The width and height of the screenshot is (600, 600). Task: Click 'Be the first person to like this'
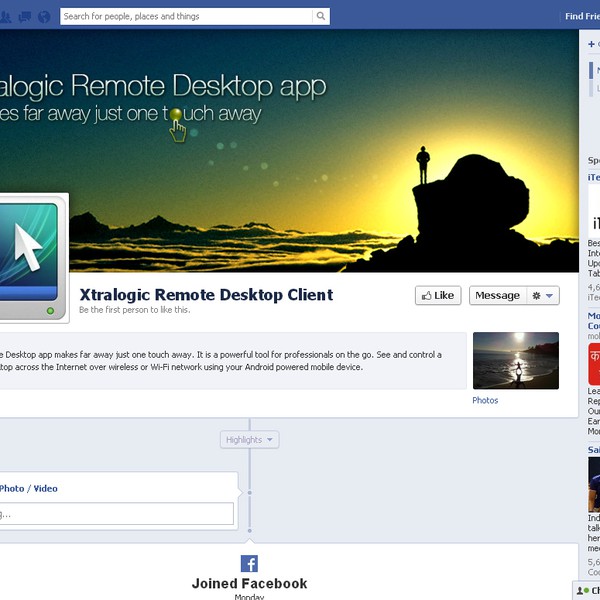pyautogui.click(x=134, y=310)
